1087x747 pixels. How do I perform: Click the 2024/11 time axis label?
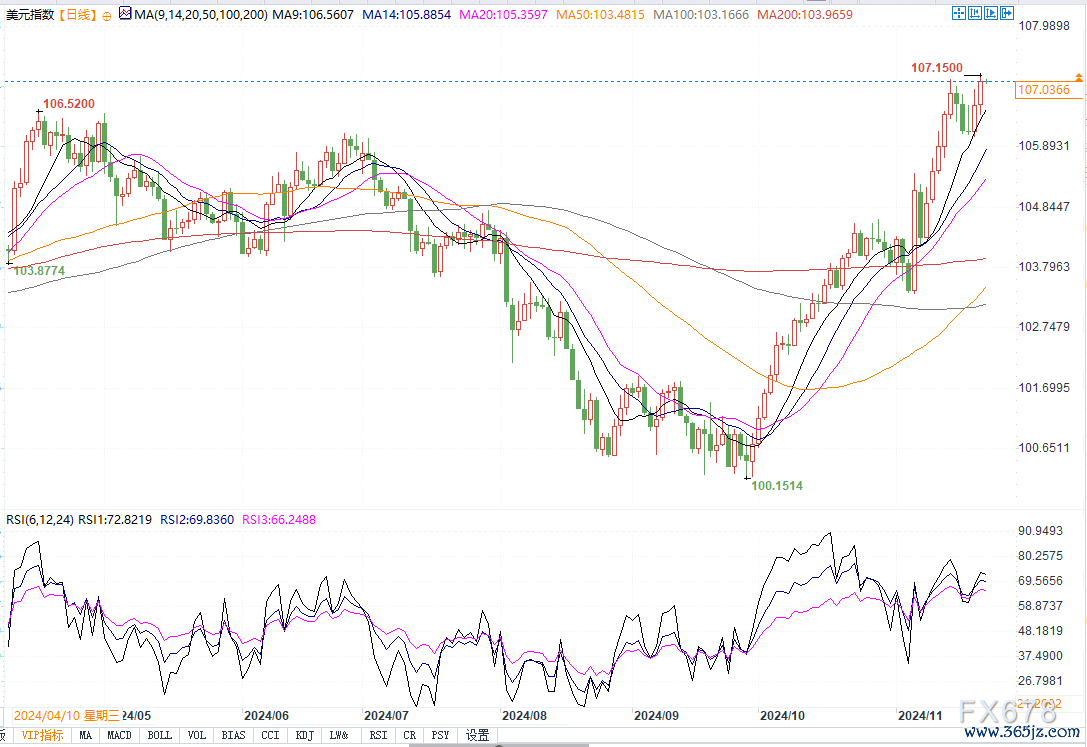pos(920,716)
